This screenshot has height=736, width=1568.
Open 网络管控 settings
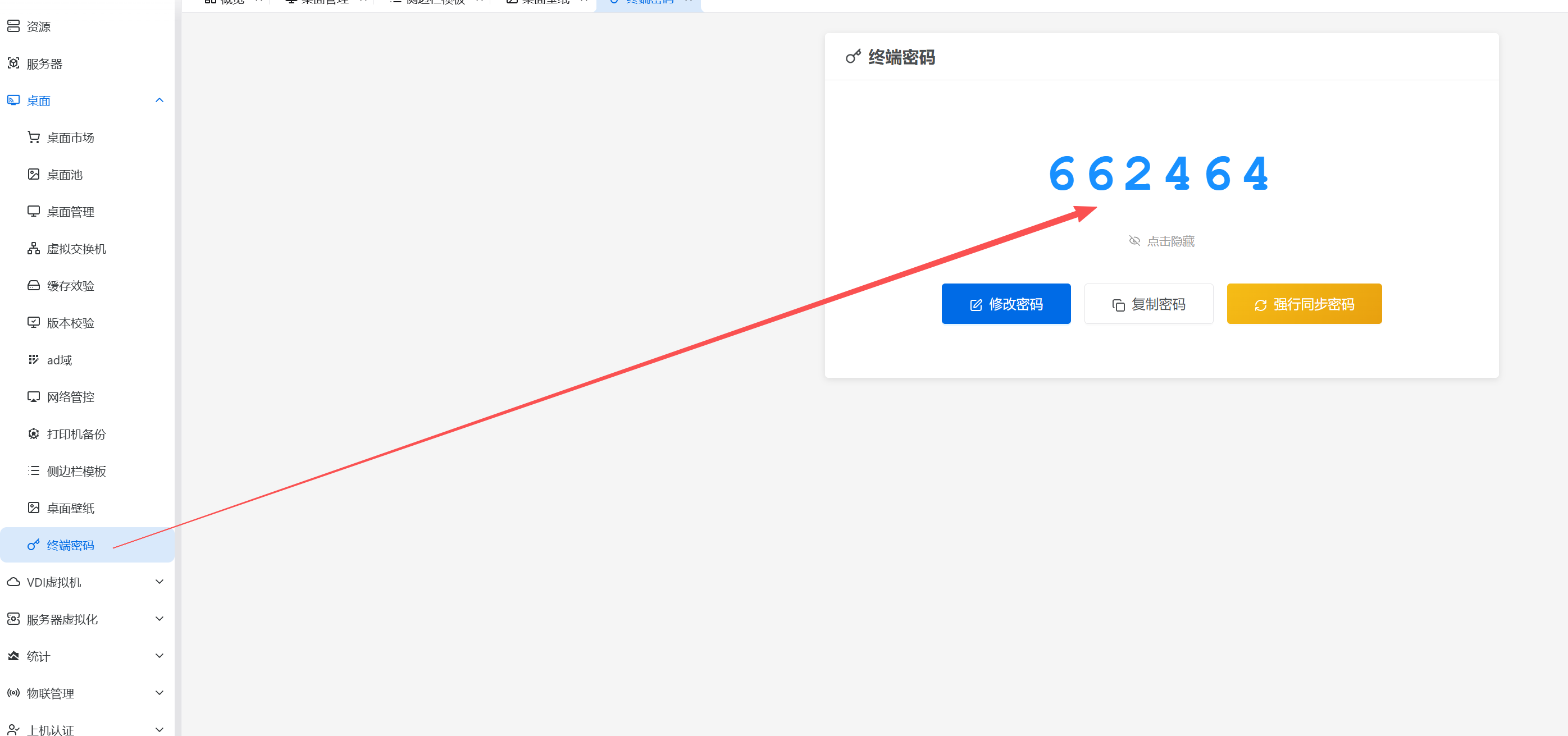(71, 396)
